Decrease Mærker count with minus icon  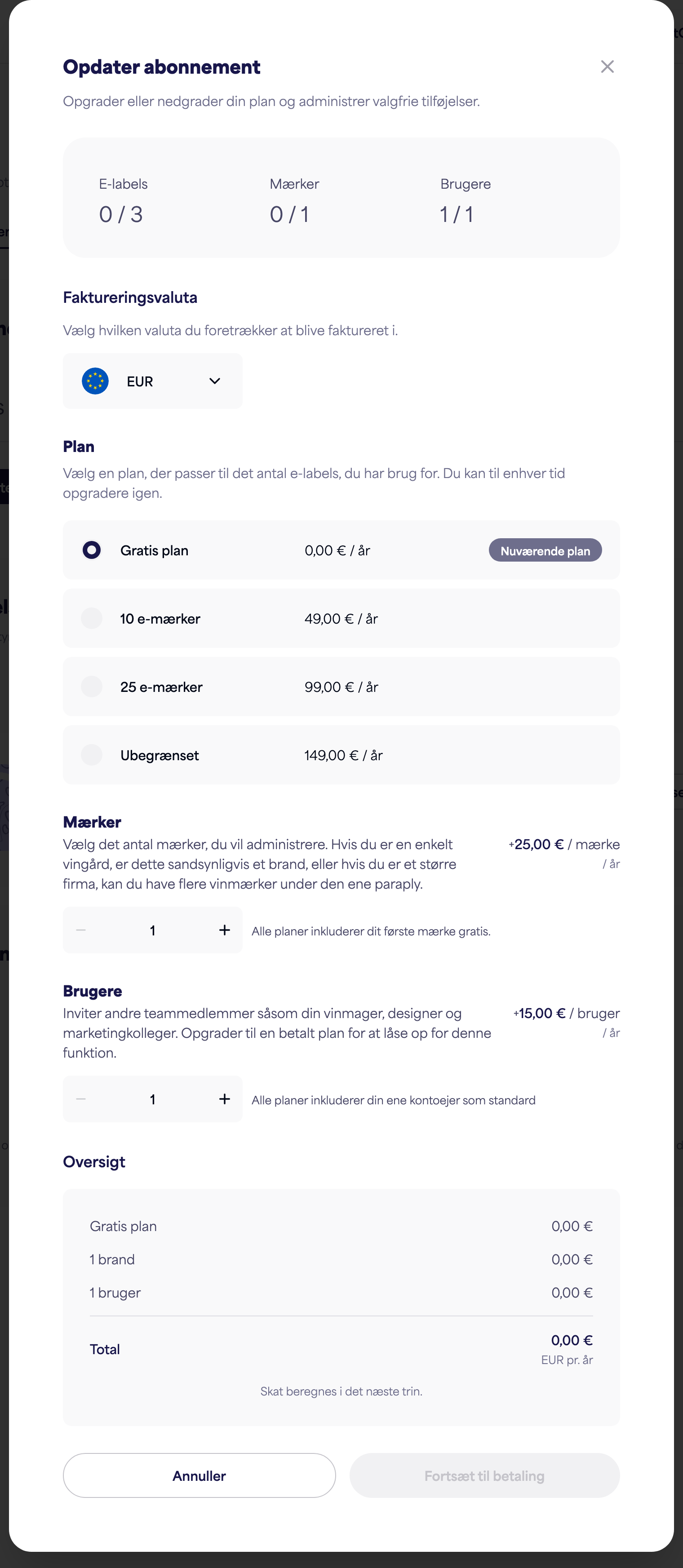[81, 930]
